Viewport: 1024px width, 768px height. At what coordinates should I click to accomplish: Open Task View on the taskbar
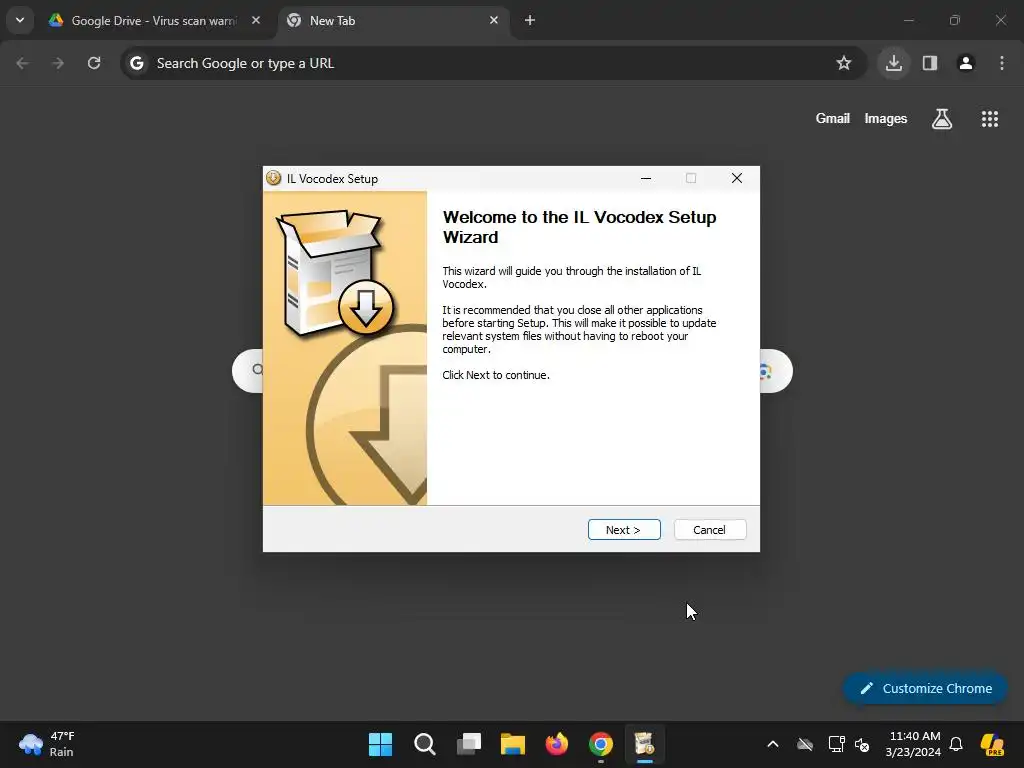click(469, 744)
